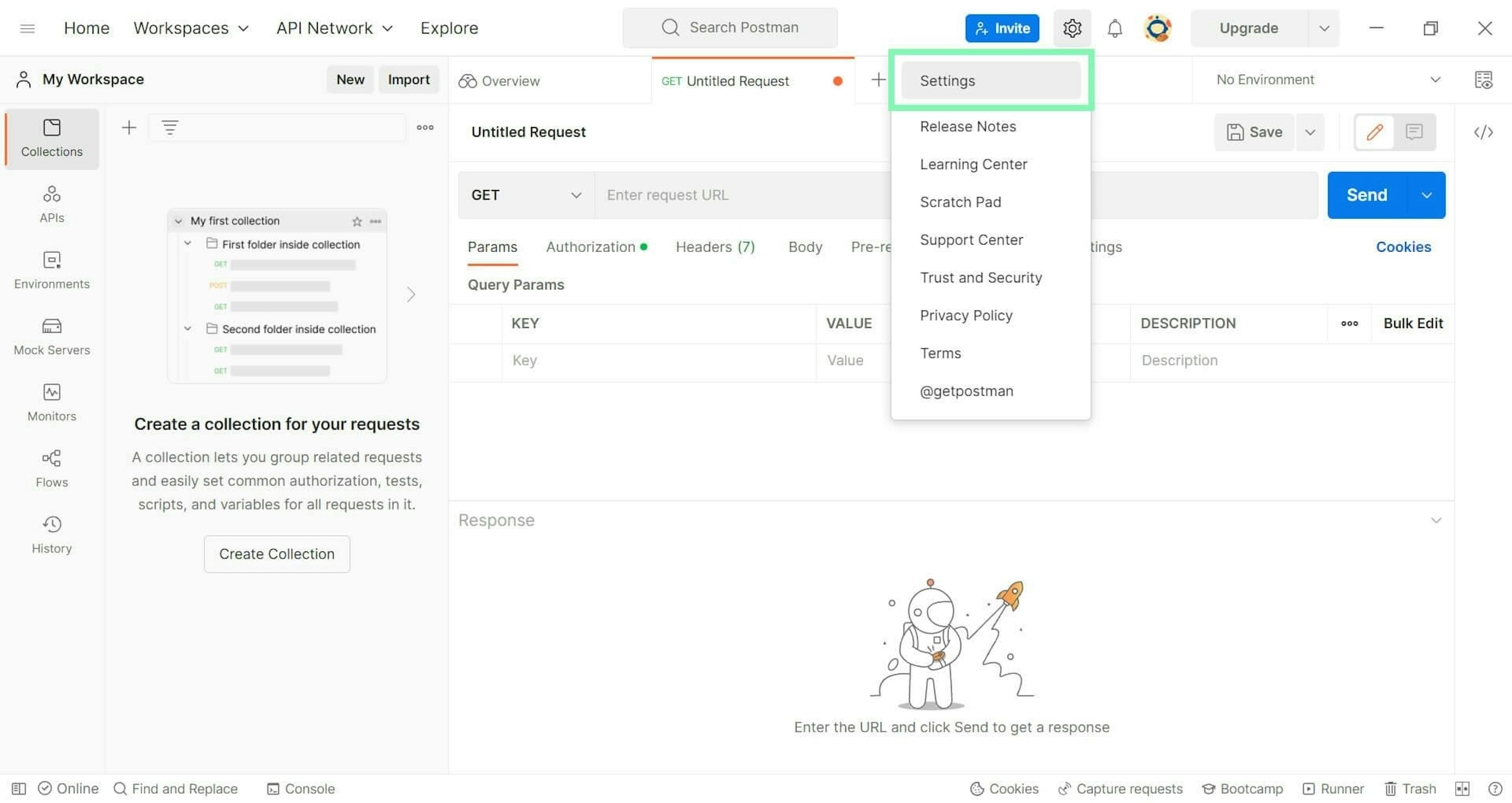Screen dimensions: 1512x803
Task: Open the No Environment selector
Action: coord(1329,80)
